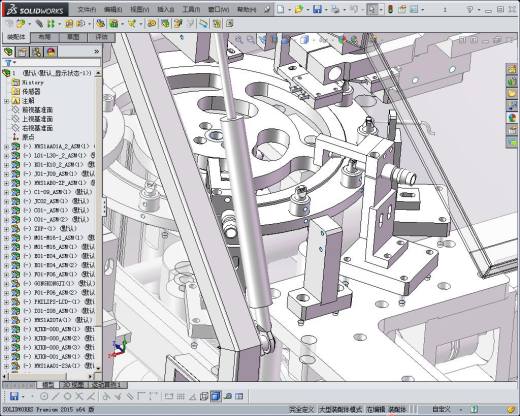This screenshot has height=416, width=520.
Task: Open the 工具 (Tools) menu
Action: pyautogui.click(x=190, y=9)
